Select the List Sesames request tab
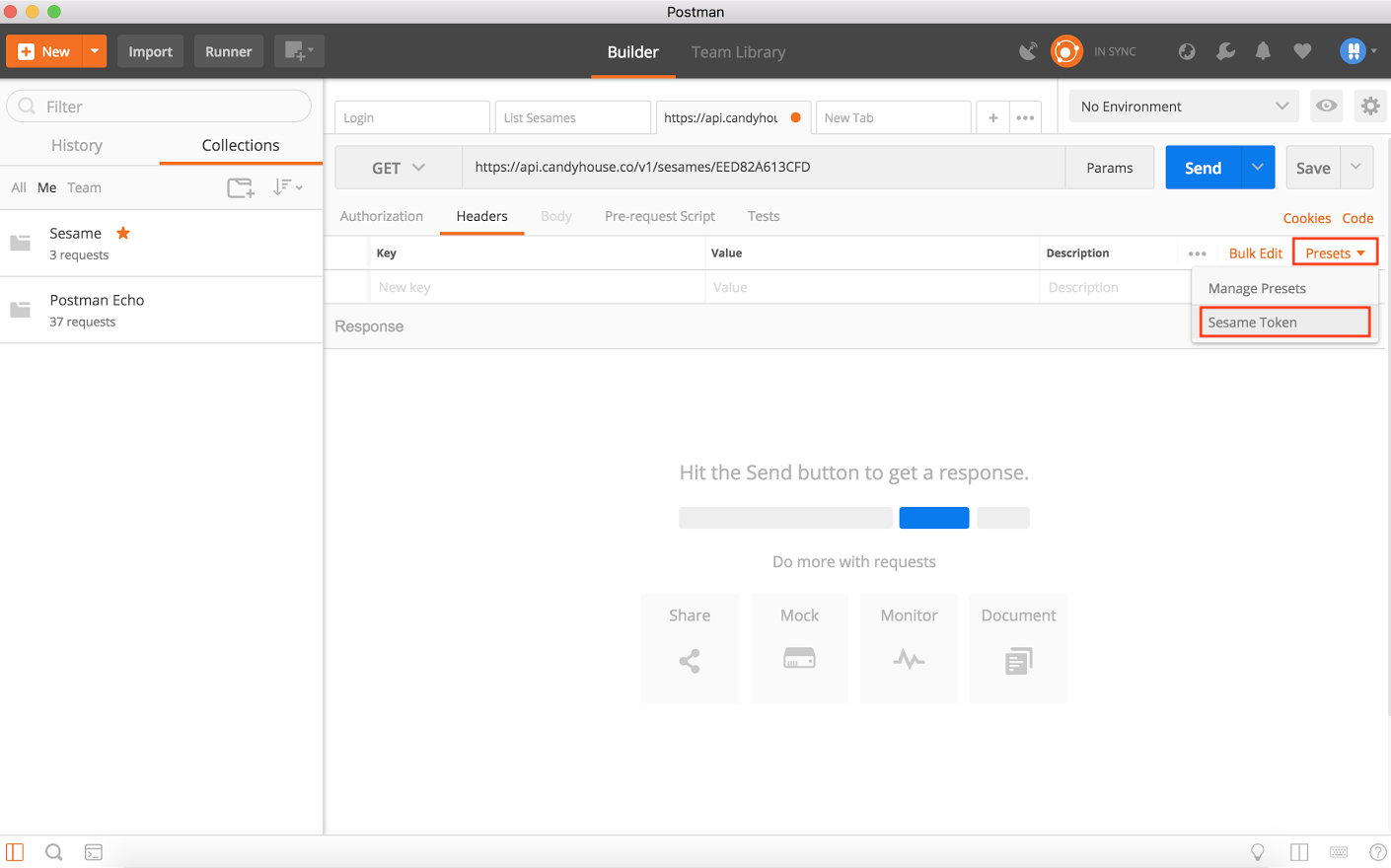Screen dimensions: 1391x868 572,117
